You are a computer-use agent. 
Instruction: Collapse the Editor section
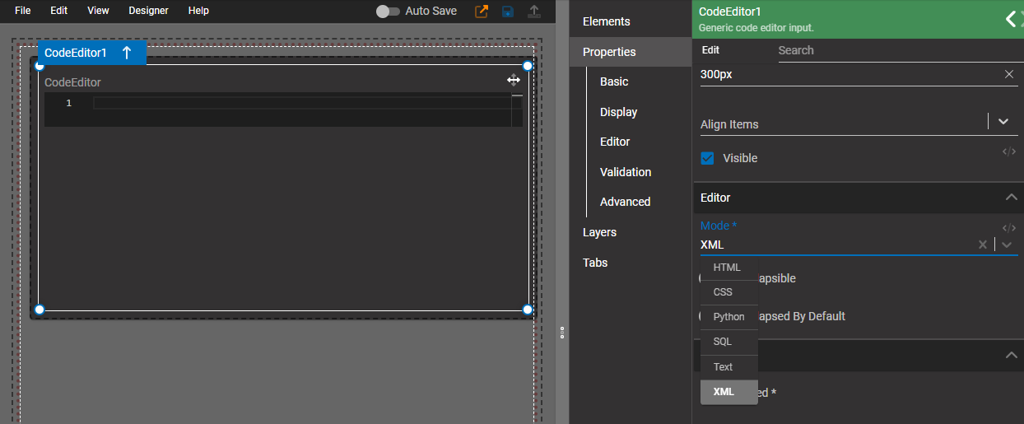[1011, 197]
